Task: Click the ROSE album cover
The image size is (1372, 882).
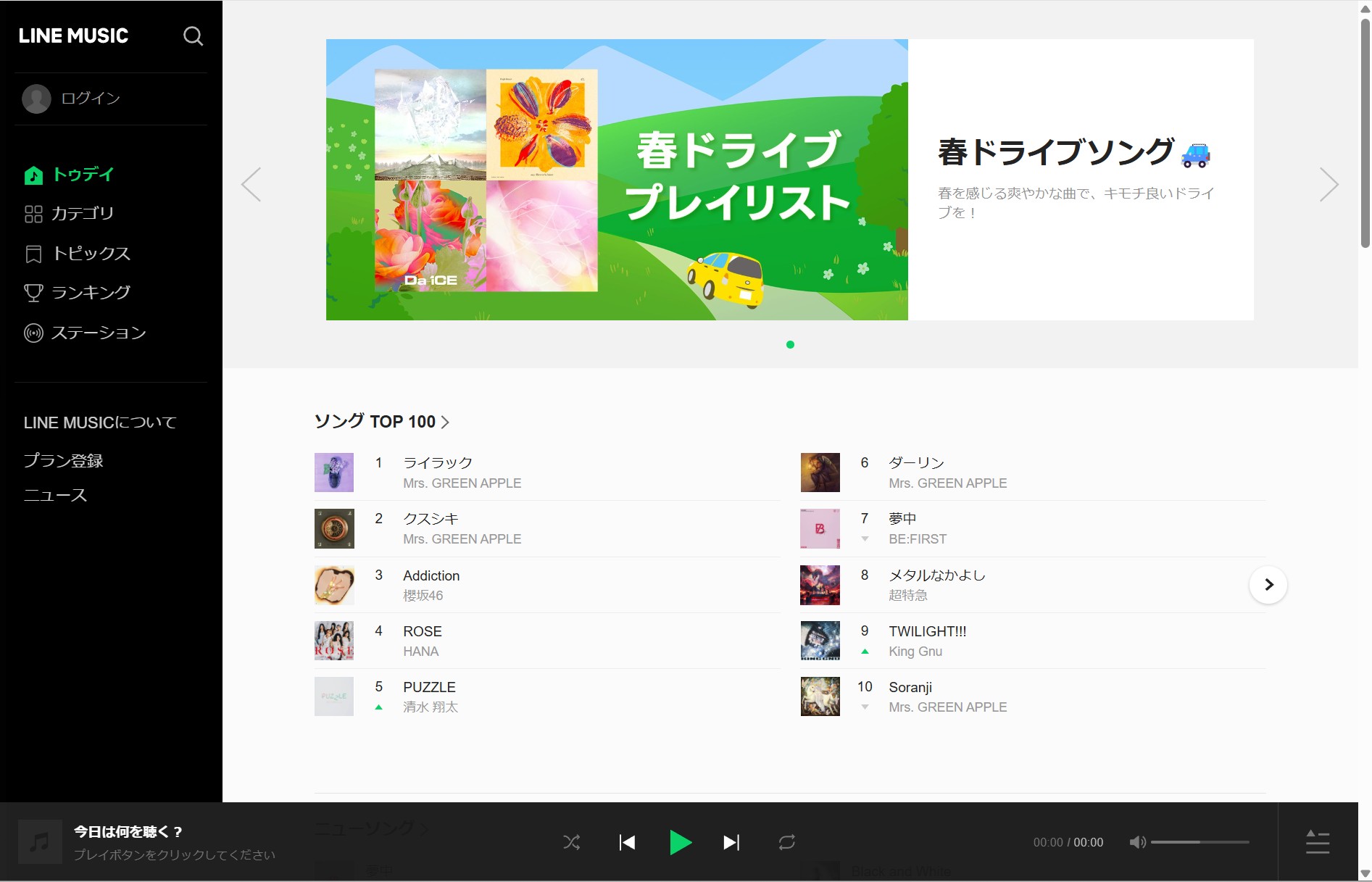Action: coord(334,641)
